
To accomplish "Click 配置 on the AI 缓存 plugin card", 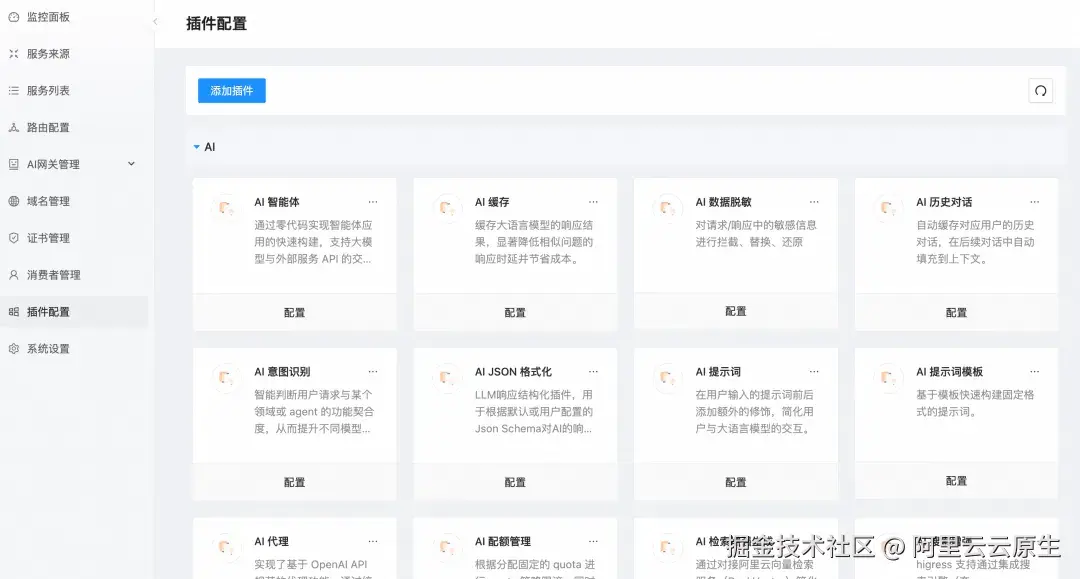I will pyautogui.click(x=514, y=312).
